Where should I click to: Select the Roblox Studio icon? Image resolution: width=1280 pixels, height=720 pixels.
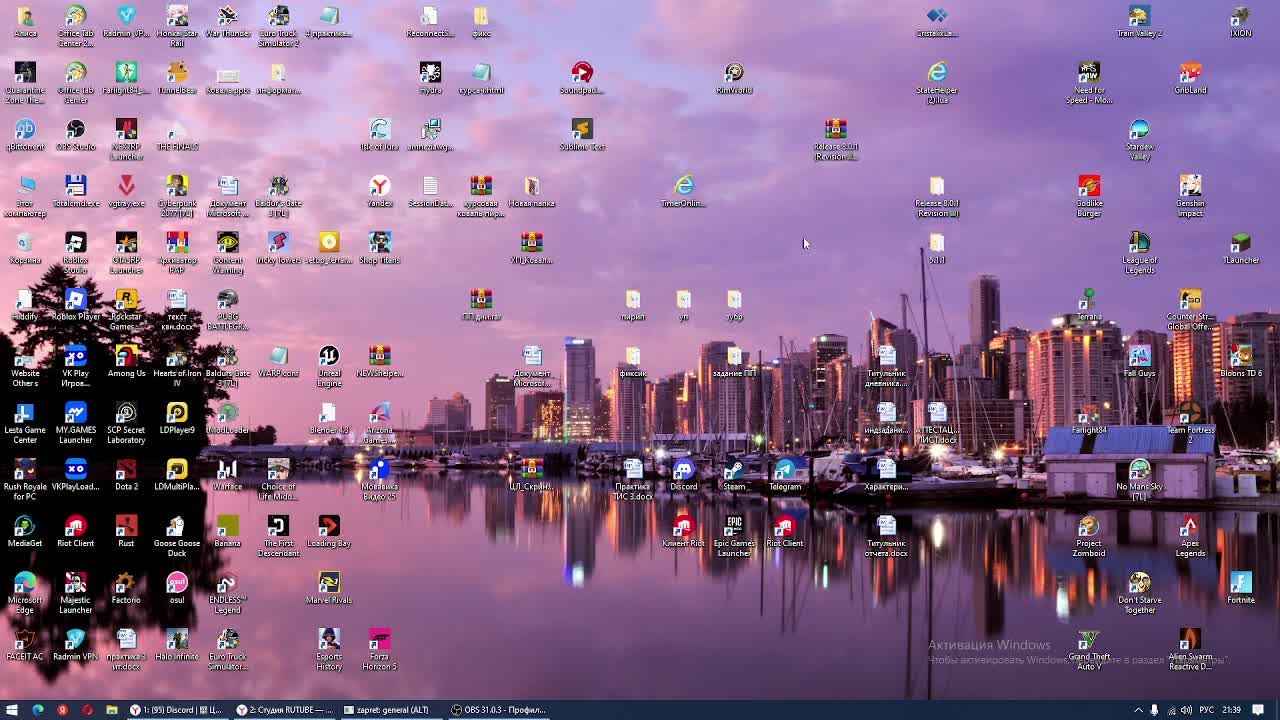click(76, 252)
